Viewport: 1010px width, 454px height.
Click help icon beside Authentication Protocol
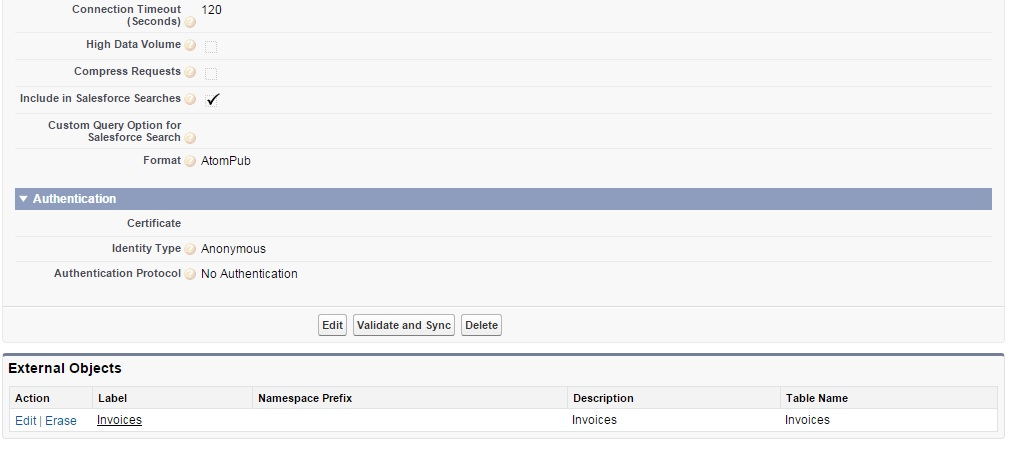click(x=190, y=274)
